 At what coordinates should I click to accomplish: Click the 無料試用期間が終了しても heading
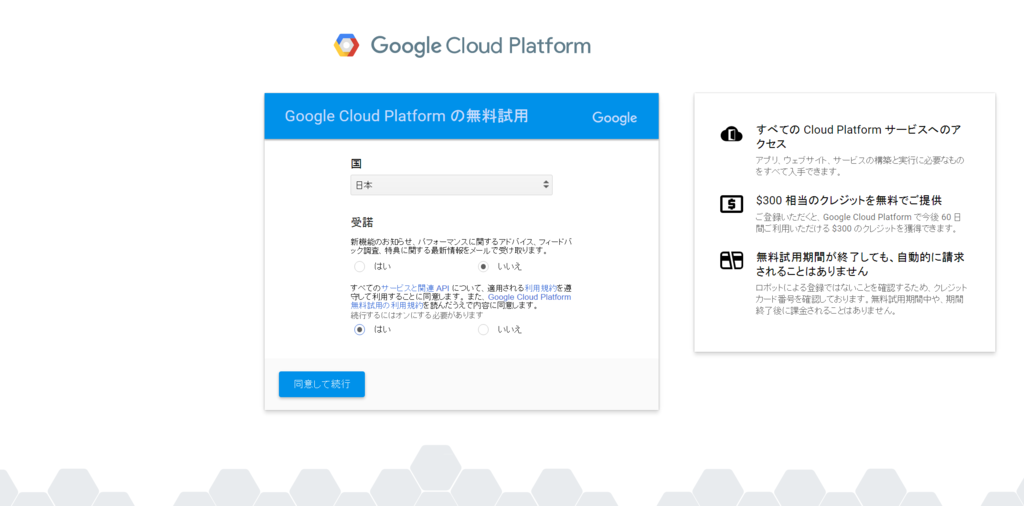click(859, 264)
